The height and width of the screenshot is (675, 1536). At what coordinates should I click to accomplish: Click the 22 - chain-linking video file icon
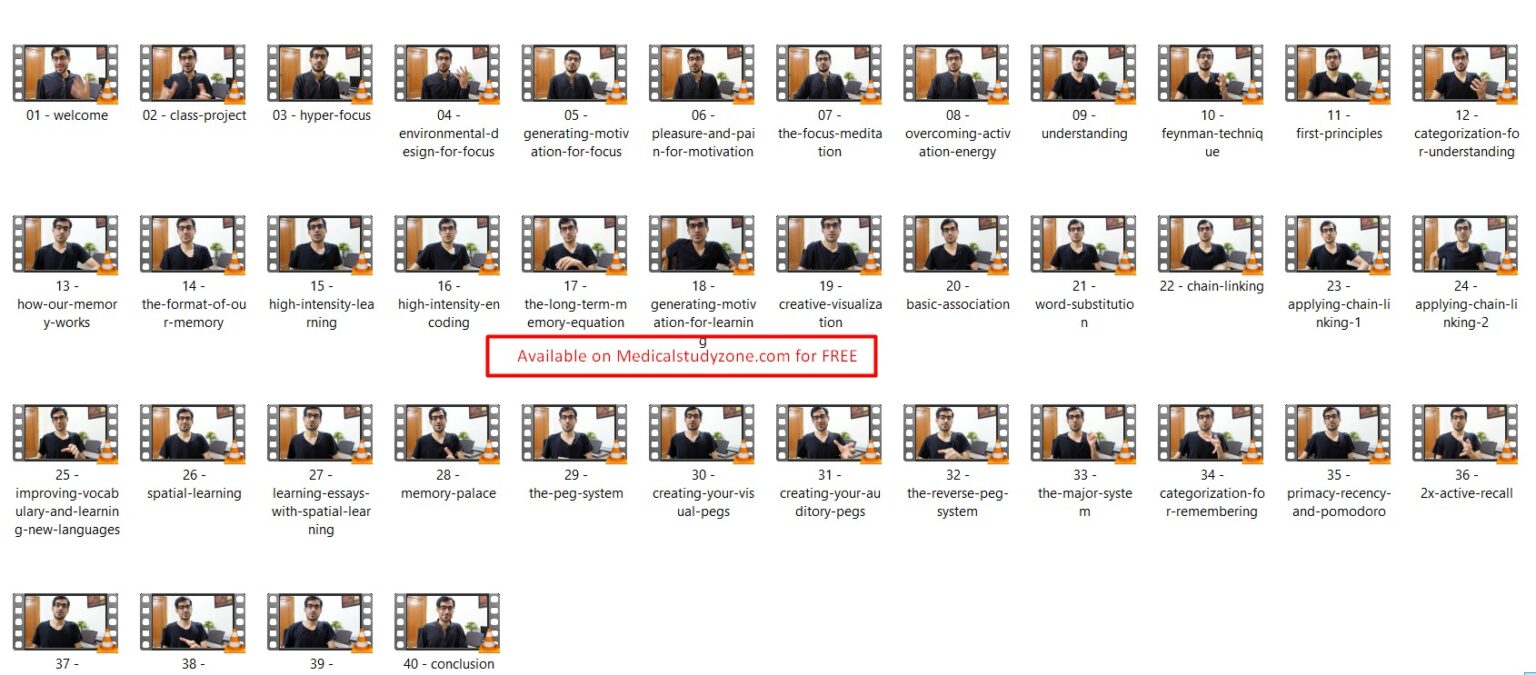point(1211,245)
